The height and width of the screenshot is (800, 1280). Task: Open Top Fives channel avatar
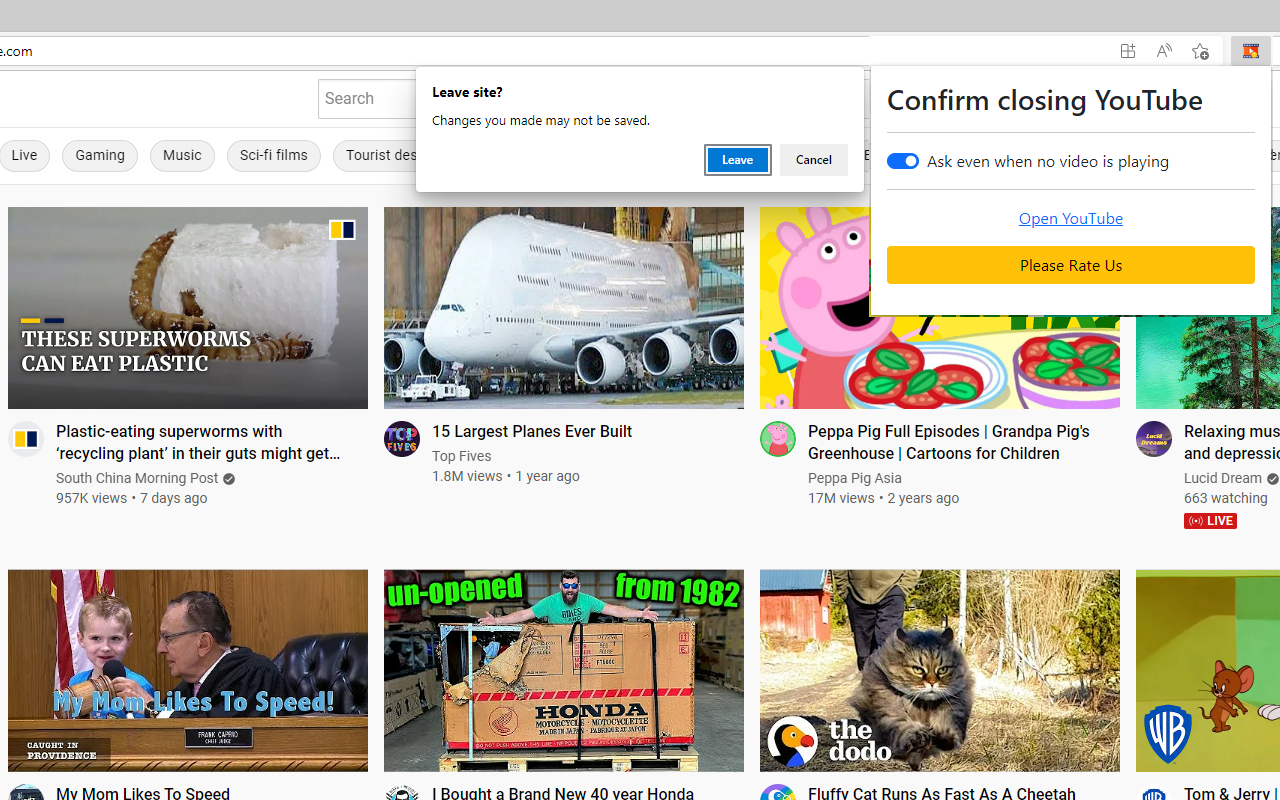coord(402,439)
